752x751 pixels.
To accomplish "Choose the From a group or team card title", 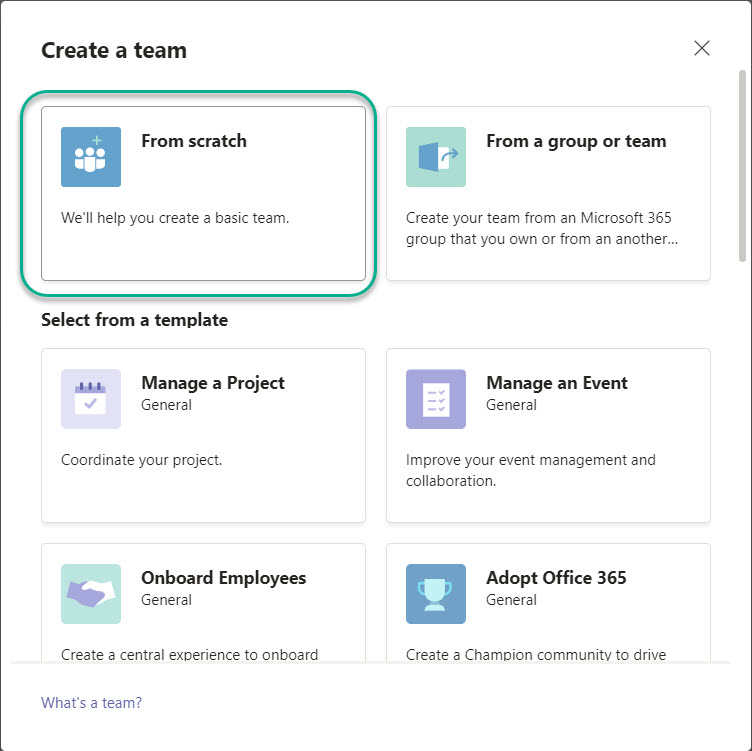I will (576, 141).
